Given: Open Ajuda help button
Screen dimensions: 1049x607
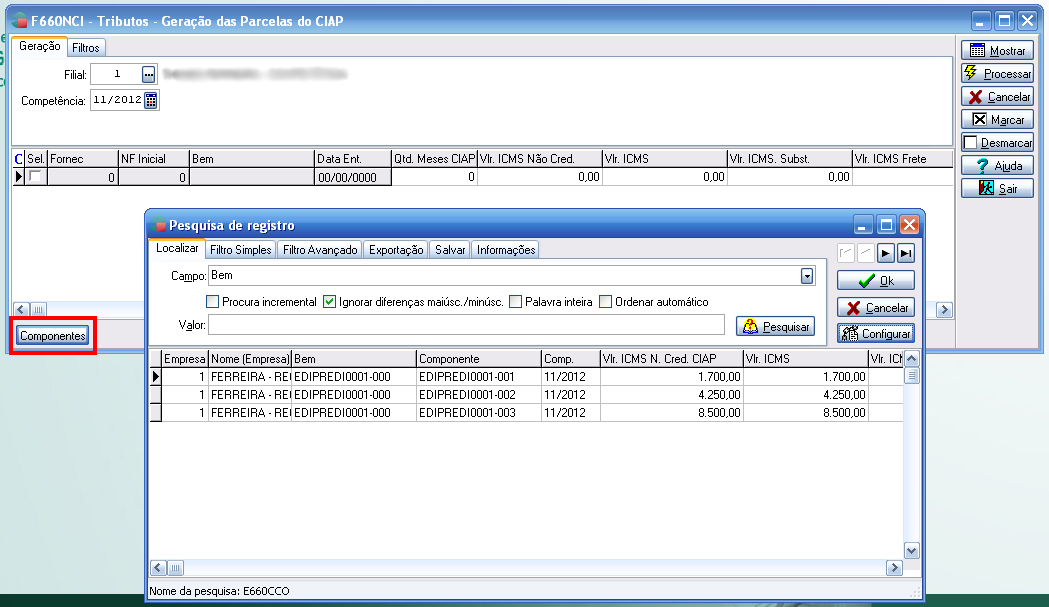Looking at the screenshot, I should [x=997, y=166].
